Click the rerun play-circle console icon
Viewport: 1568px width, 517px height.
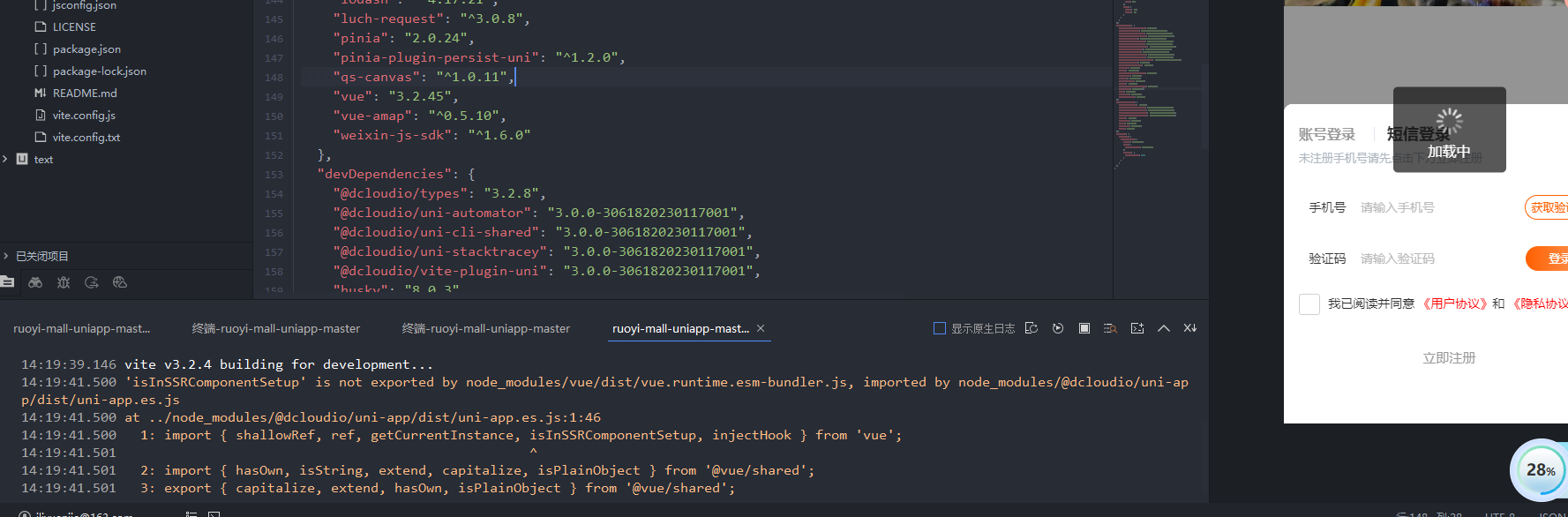pyautogui.click(x=1058, y=328)
